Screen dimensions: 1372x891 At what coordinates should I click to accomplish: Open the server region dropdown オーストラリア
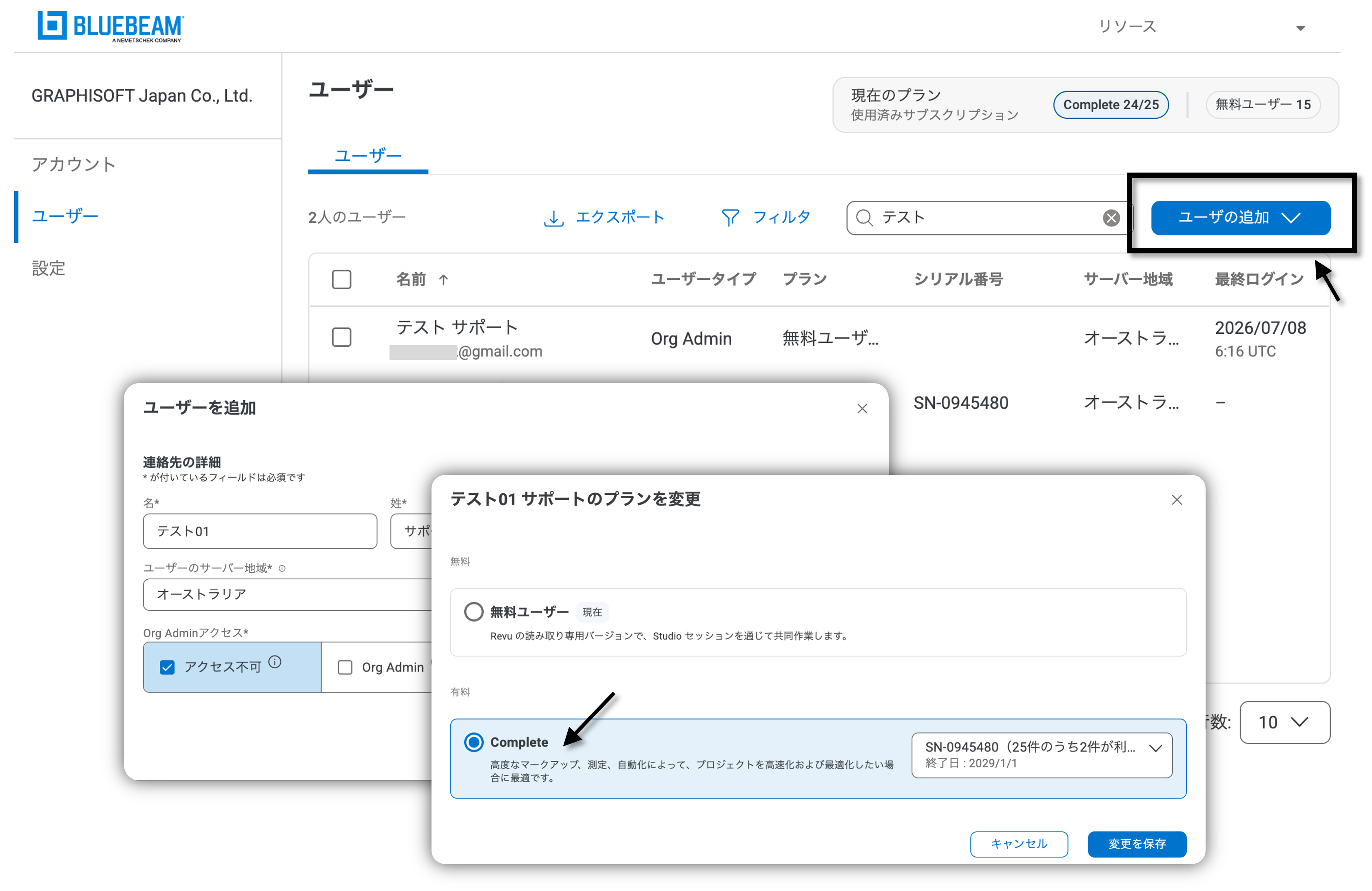(x=288, y=594)
